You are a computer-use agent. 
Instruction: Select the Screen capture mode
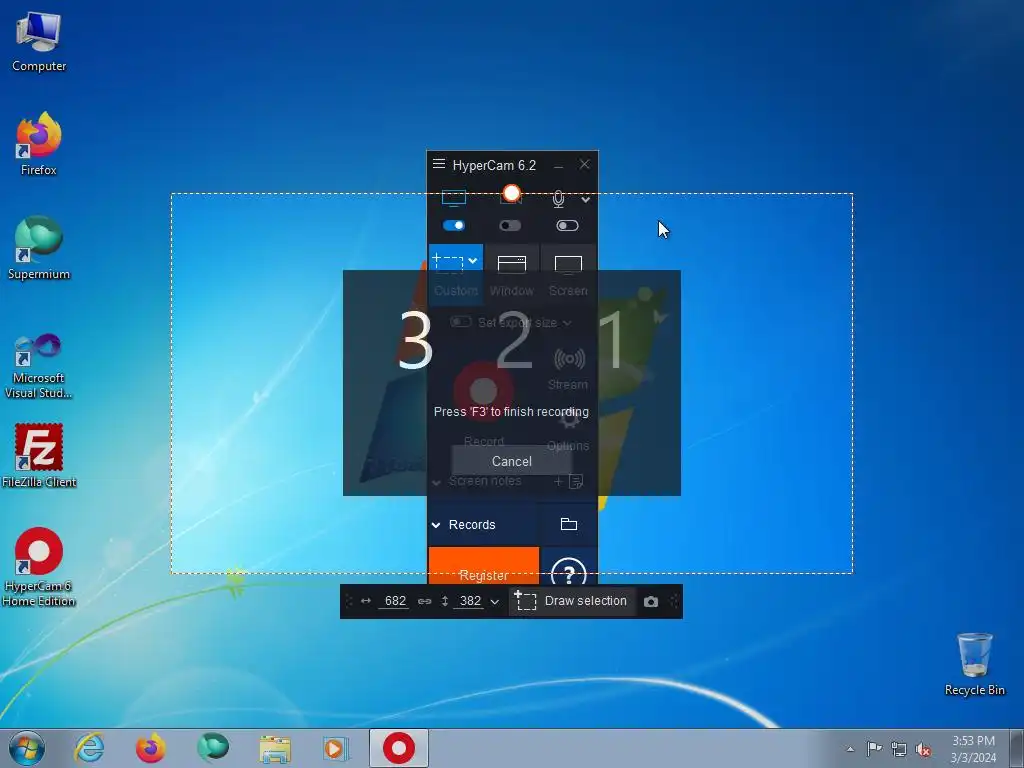[568, 274]
